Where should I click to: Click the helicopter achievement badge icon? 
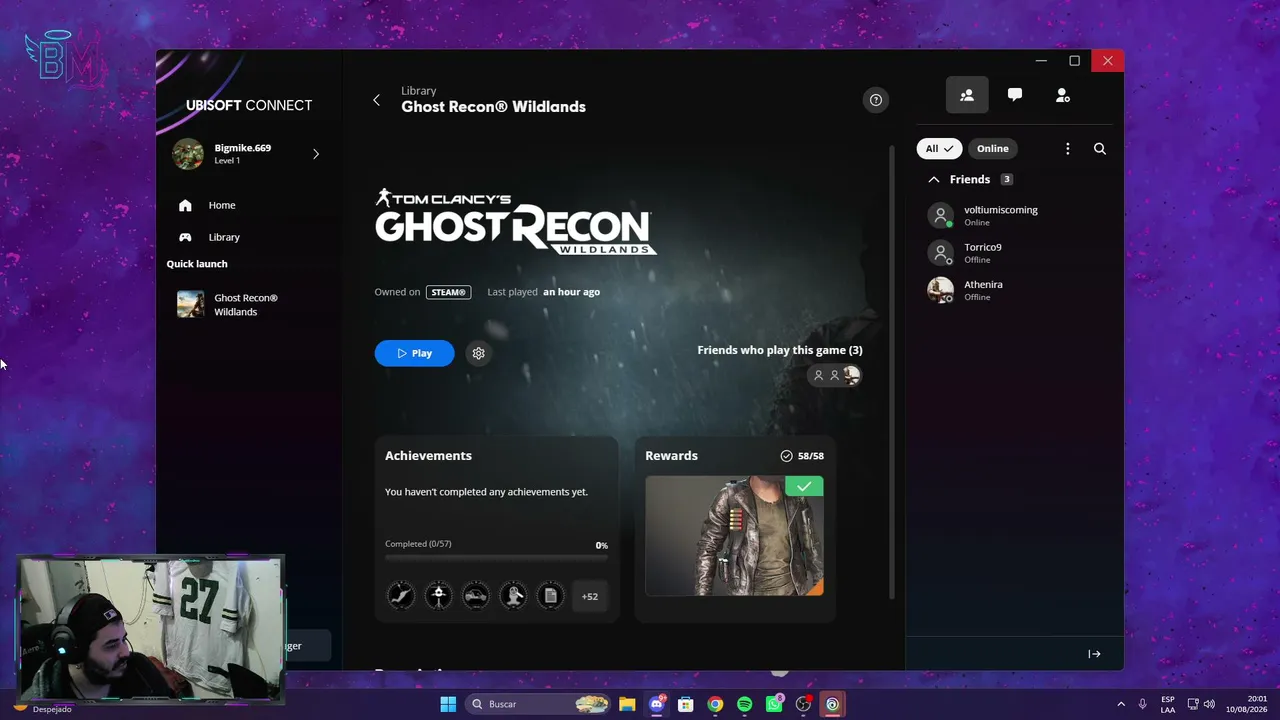(438, 596)
